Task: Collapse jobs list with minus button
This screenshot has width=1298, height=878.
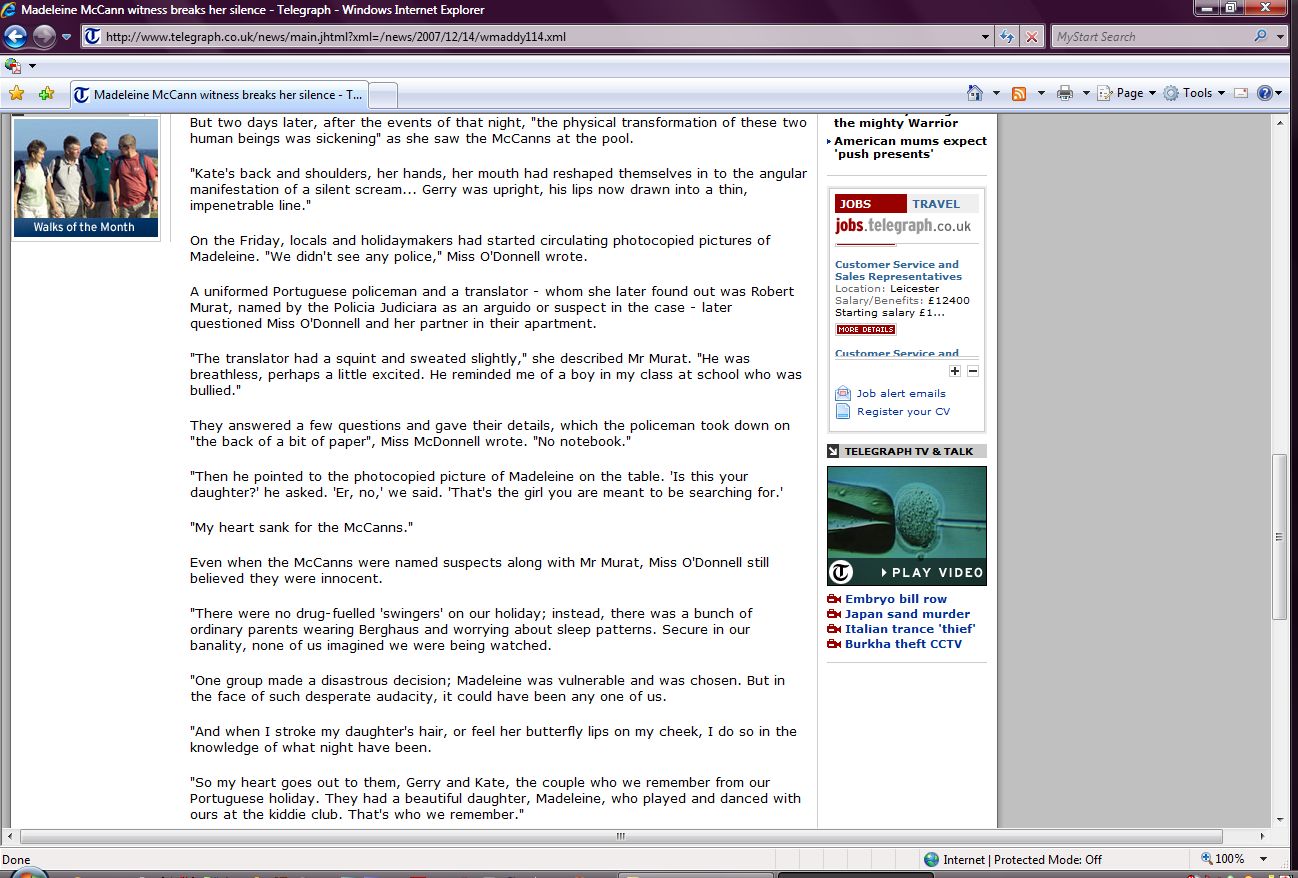Action: pos(973,371)
